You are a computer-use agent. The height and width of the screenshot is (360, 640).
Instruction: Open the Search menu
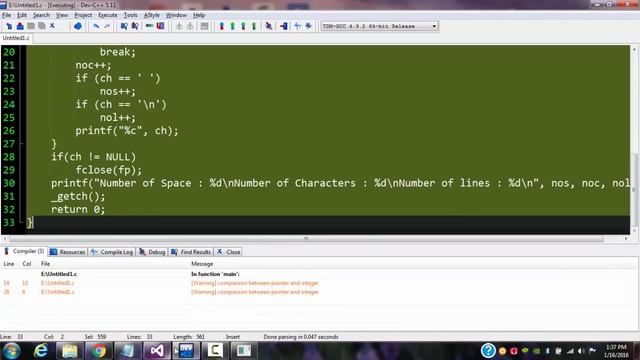click(x=41, y=15)
